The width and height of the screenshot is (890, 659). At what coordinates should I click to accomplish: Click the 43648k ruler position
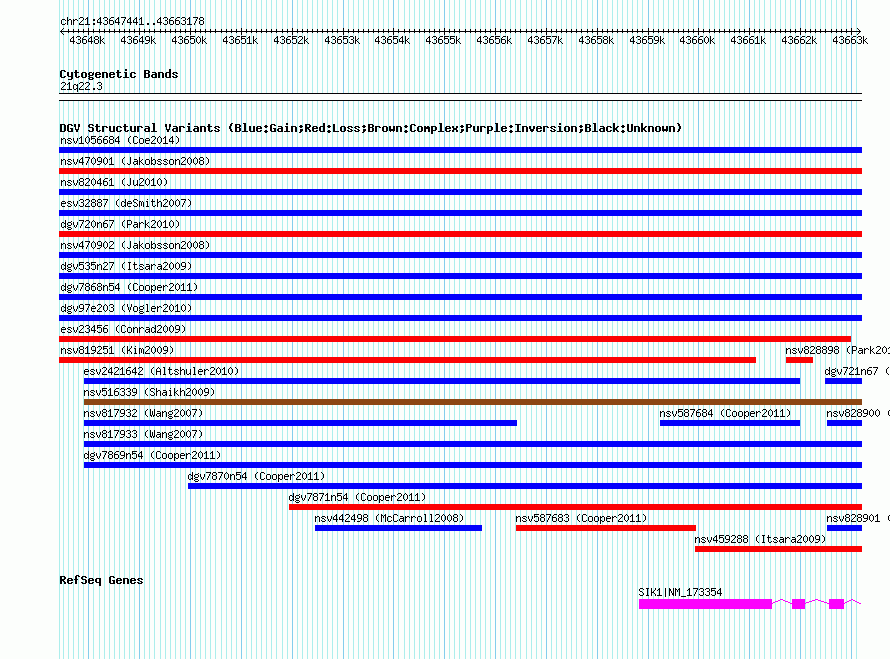(87, 40)
